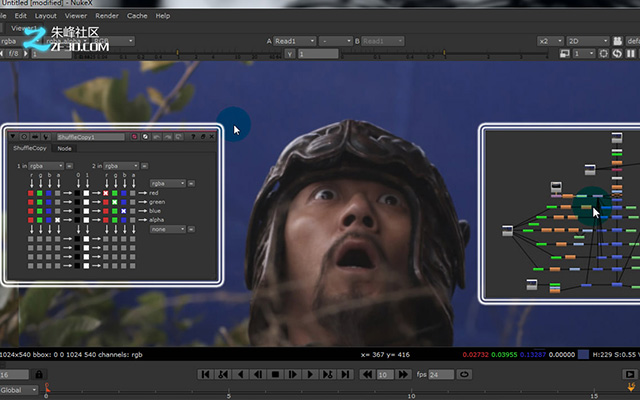This screenshot has width=640, height=400.
Task: Open the Render menu
Action: (107, 16)
